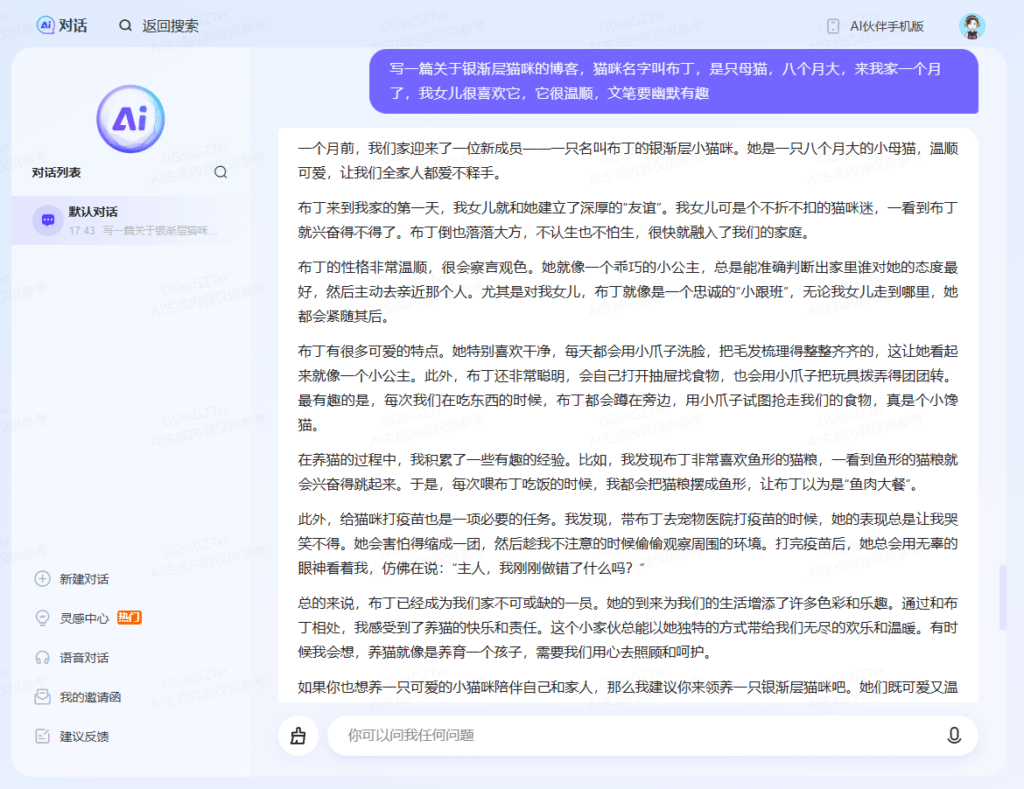Open the AI伙伴手机版 link

[x=886, y=26]
